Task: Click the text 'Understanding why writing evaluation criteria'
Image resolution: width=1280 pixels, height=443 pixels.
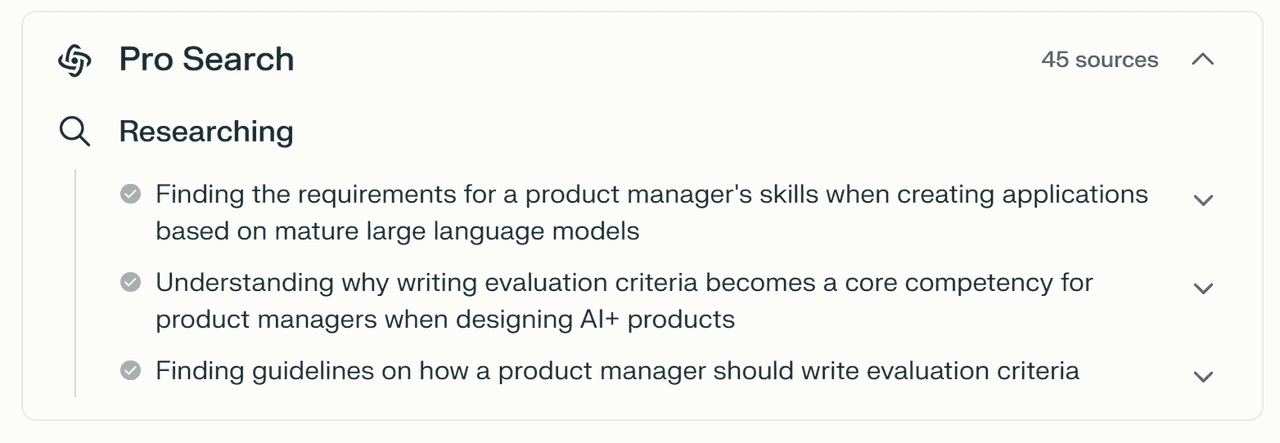Action: click(427, 283)
